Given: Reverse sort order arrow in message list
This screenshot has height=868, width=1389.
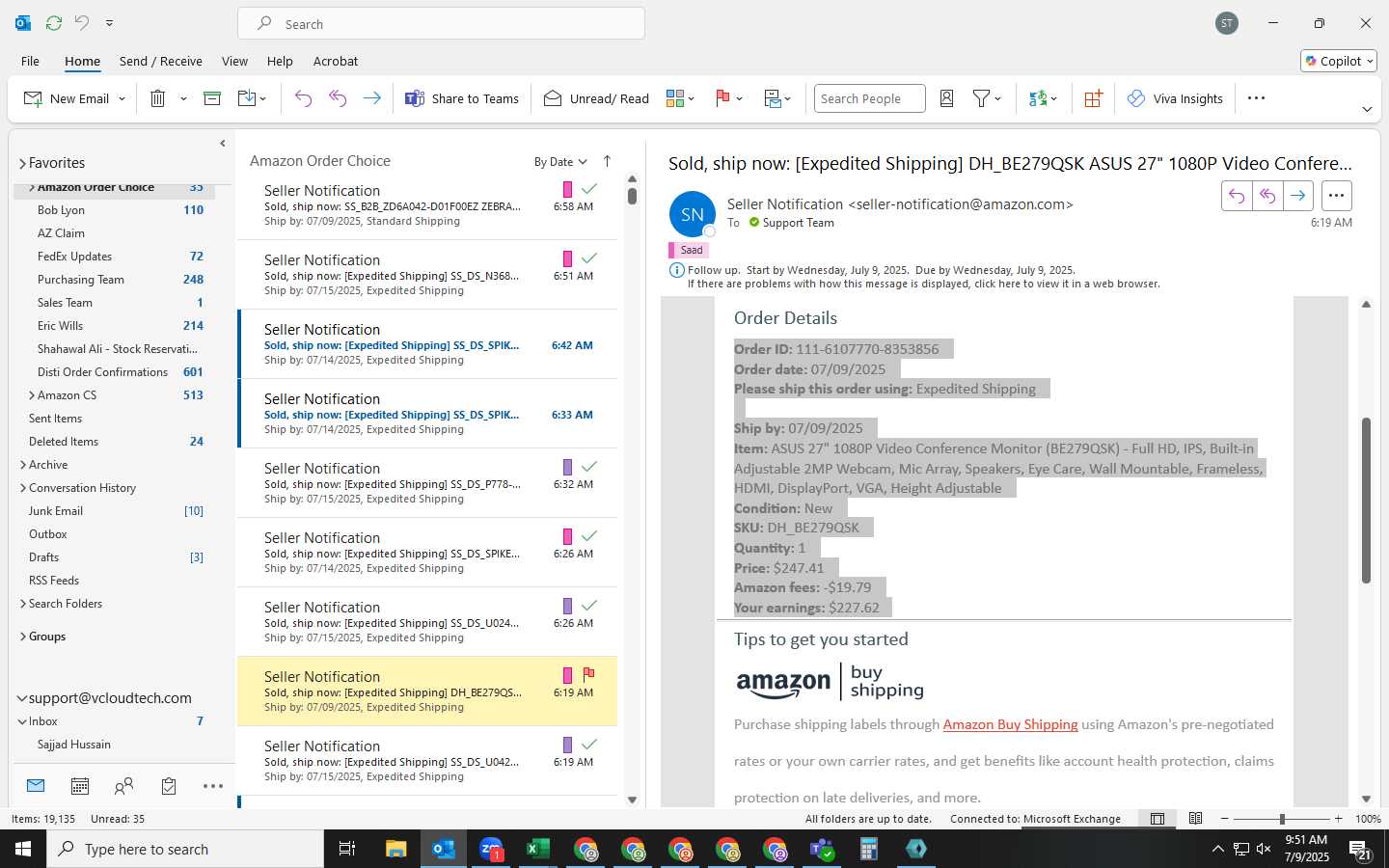Looking at the screenshot, I should coord(607,161).
